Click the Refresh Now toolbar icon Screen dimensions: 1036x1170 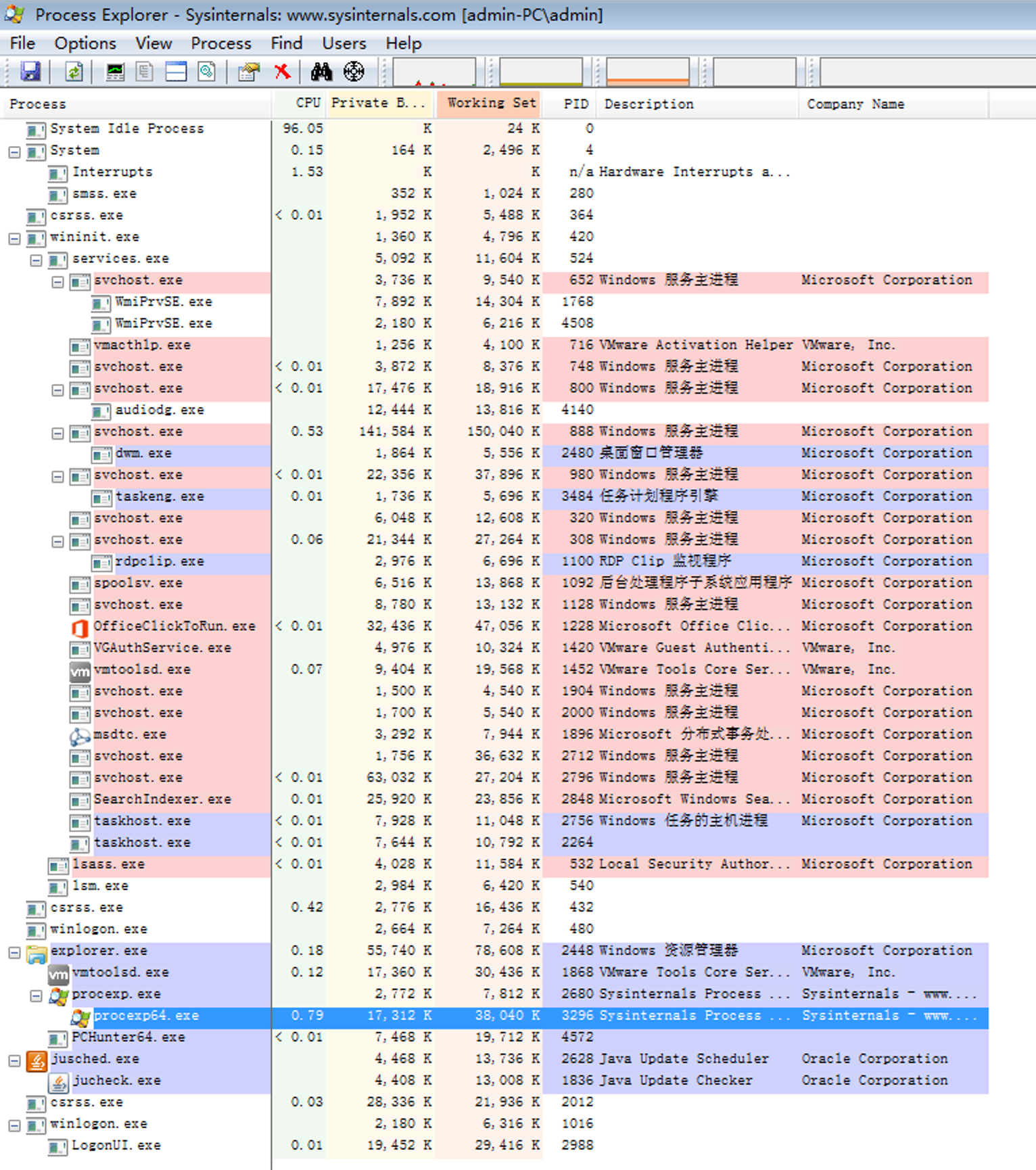point(74,72)
